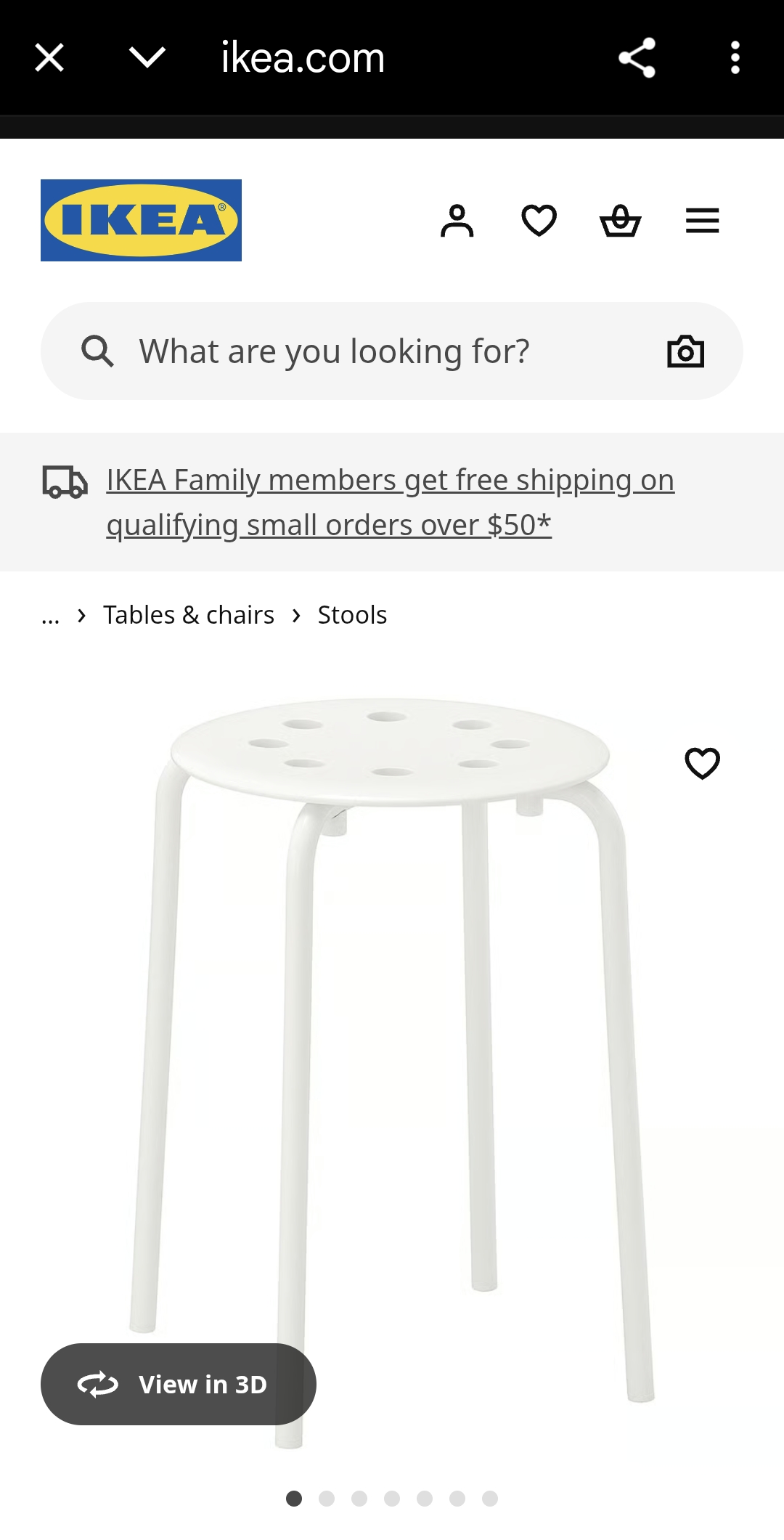This screenshot has width=784, height=1540.
Task: Select the last image carousel dot
Action: pos(490,1499)
